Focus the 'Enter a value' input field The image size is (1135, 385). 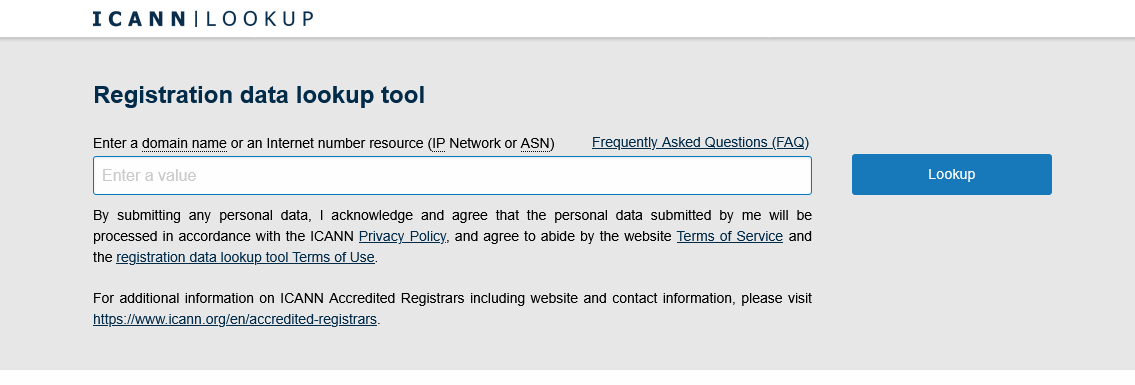452,175
